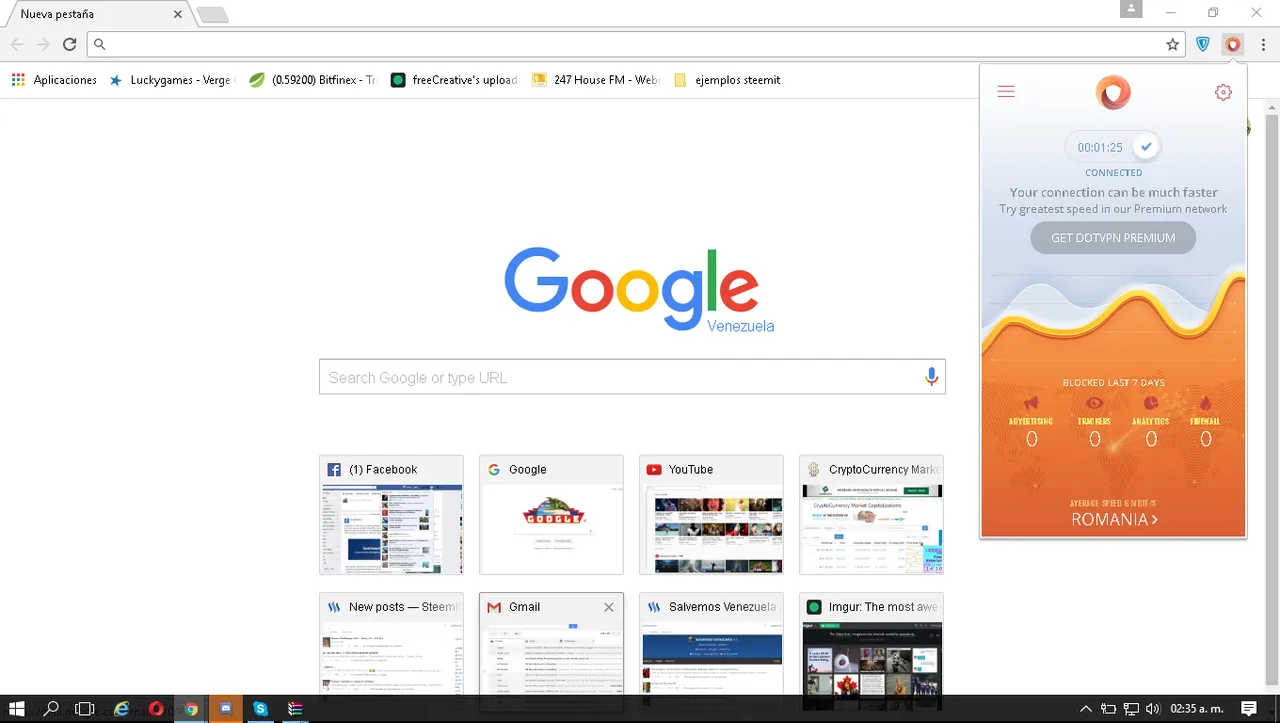The image size is (1280, 723).
Task: Open the ejemplos steemit bookmarks folder
Action: (727, 80)
